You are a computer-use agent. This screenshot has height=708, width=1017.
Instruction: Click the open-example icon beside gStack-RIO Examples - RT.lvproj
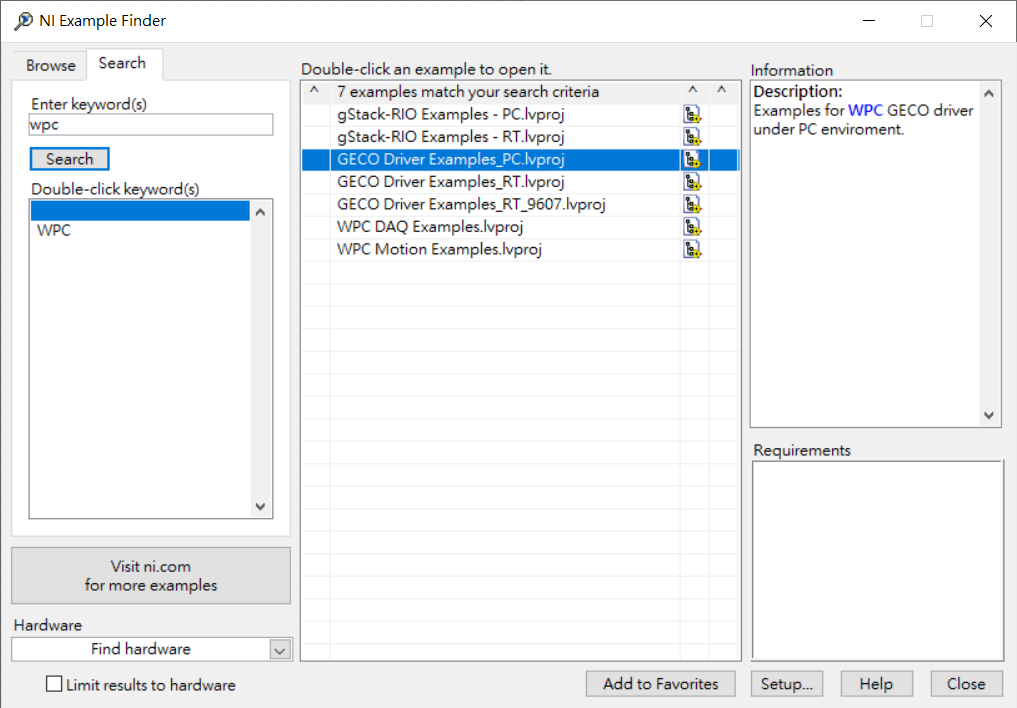(692, 136)
